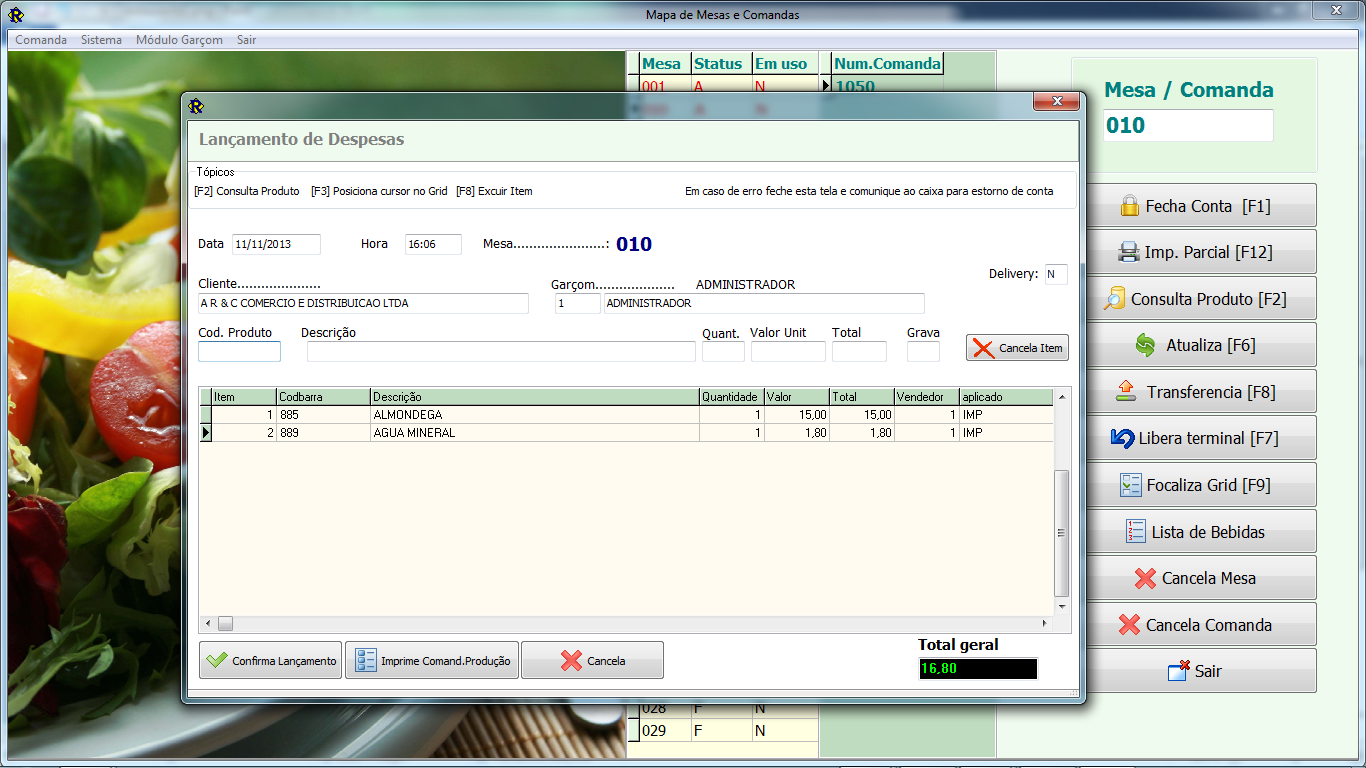
Task: Click the red X icon on Cancela Item
Action: (x=984, y=348)
